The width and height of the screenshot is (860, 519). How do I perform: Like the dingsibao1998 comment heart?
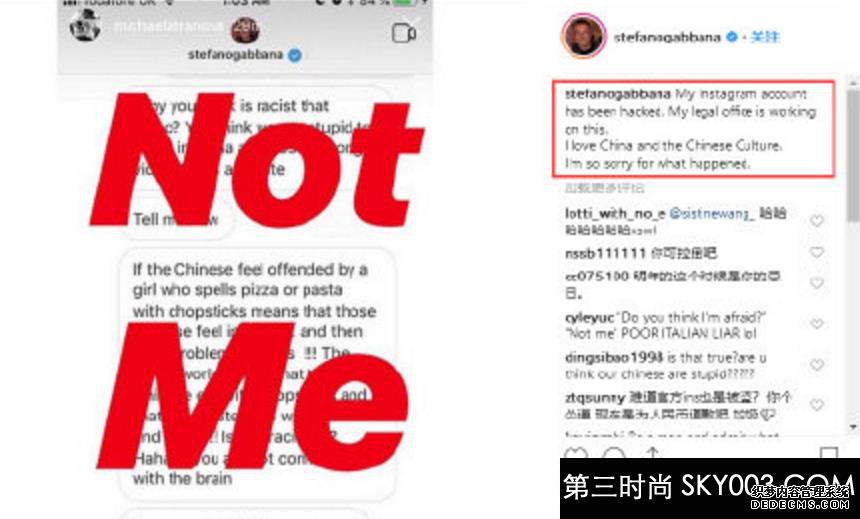pos(817,364)
